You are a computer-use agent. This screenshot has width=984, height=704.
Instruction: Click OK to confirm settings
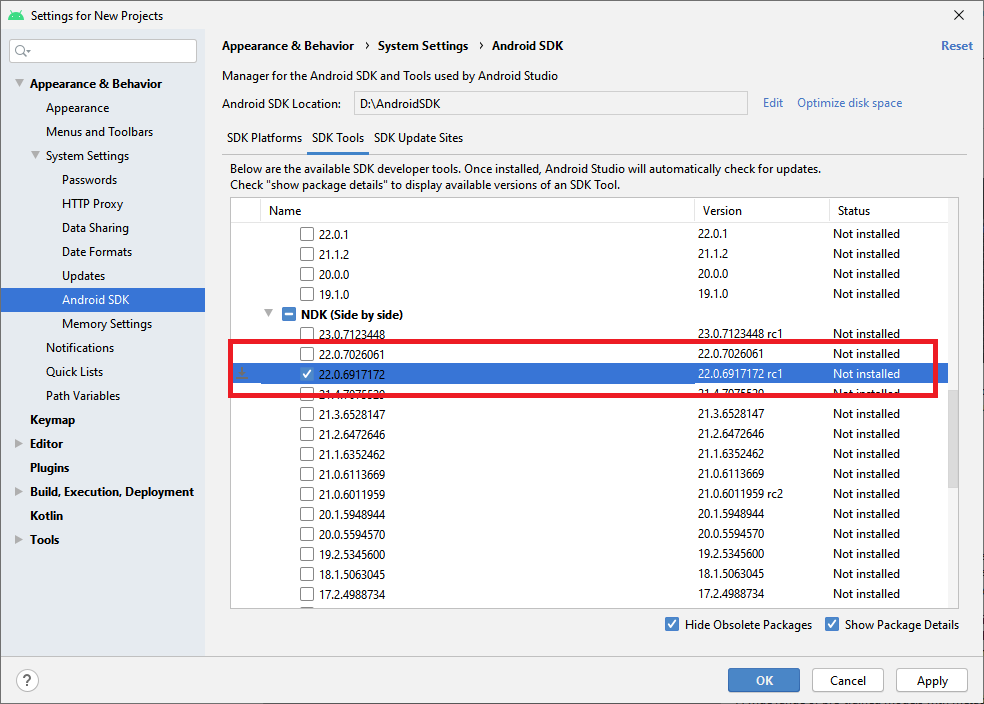click(764, 680)
